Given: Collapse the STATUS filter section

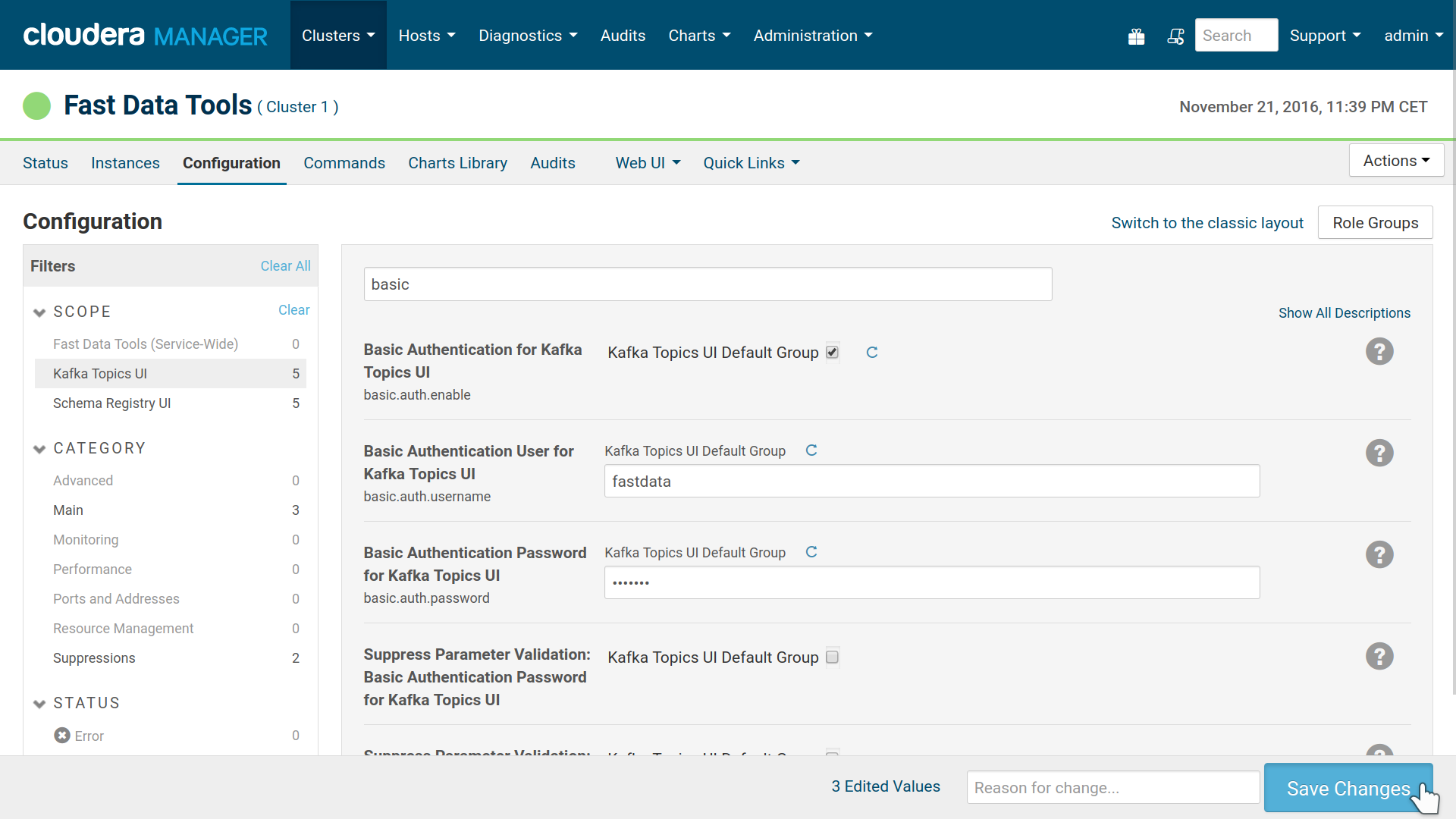Looking at the screenshot, I should [x=39, y=704].
